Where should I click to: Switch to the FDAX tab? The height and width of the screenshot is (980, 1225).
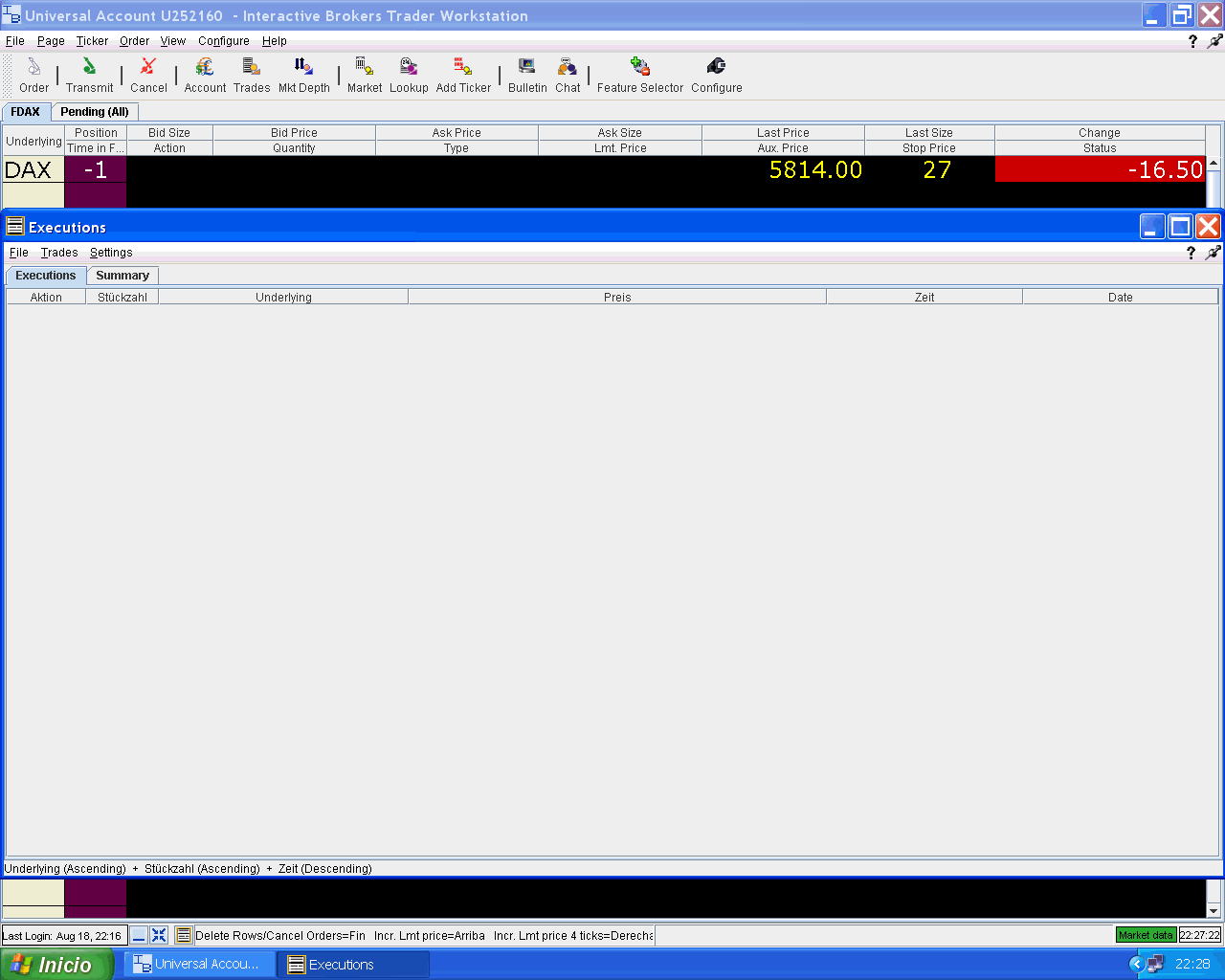click(26, 112)
